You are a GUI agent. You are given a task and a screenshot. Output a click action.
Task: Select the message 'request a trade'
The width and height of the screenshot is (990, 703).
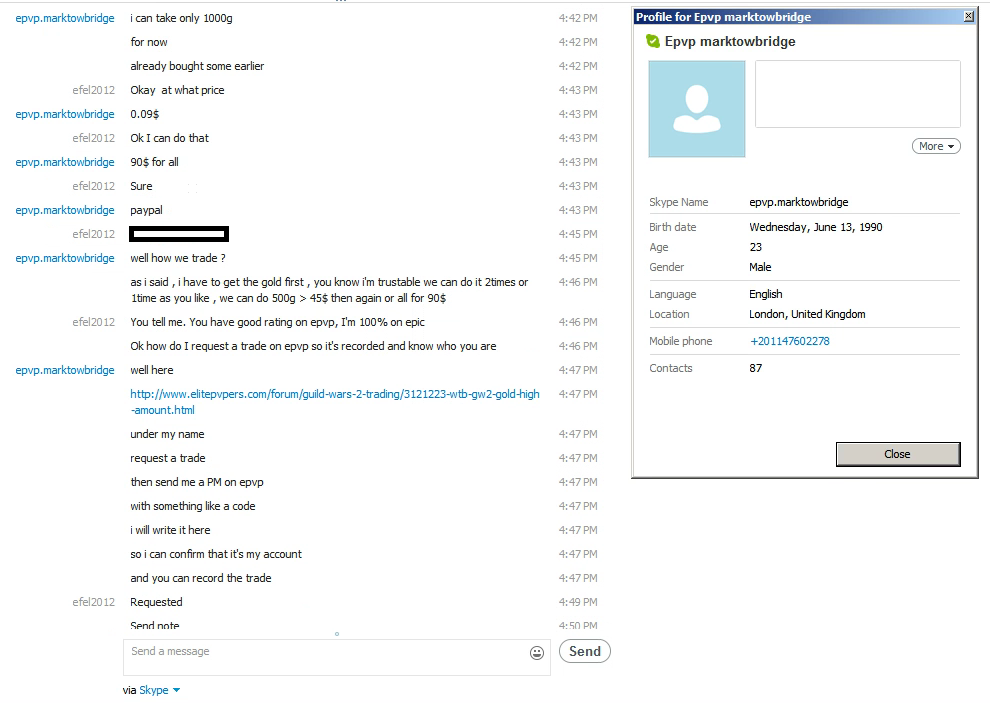(x=167, y=458)
